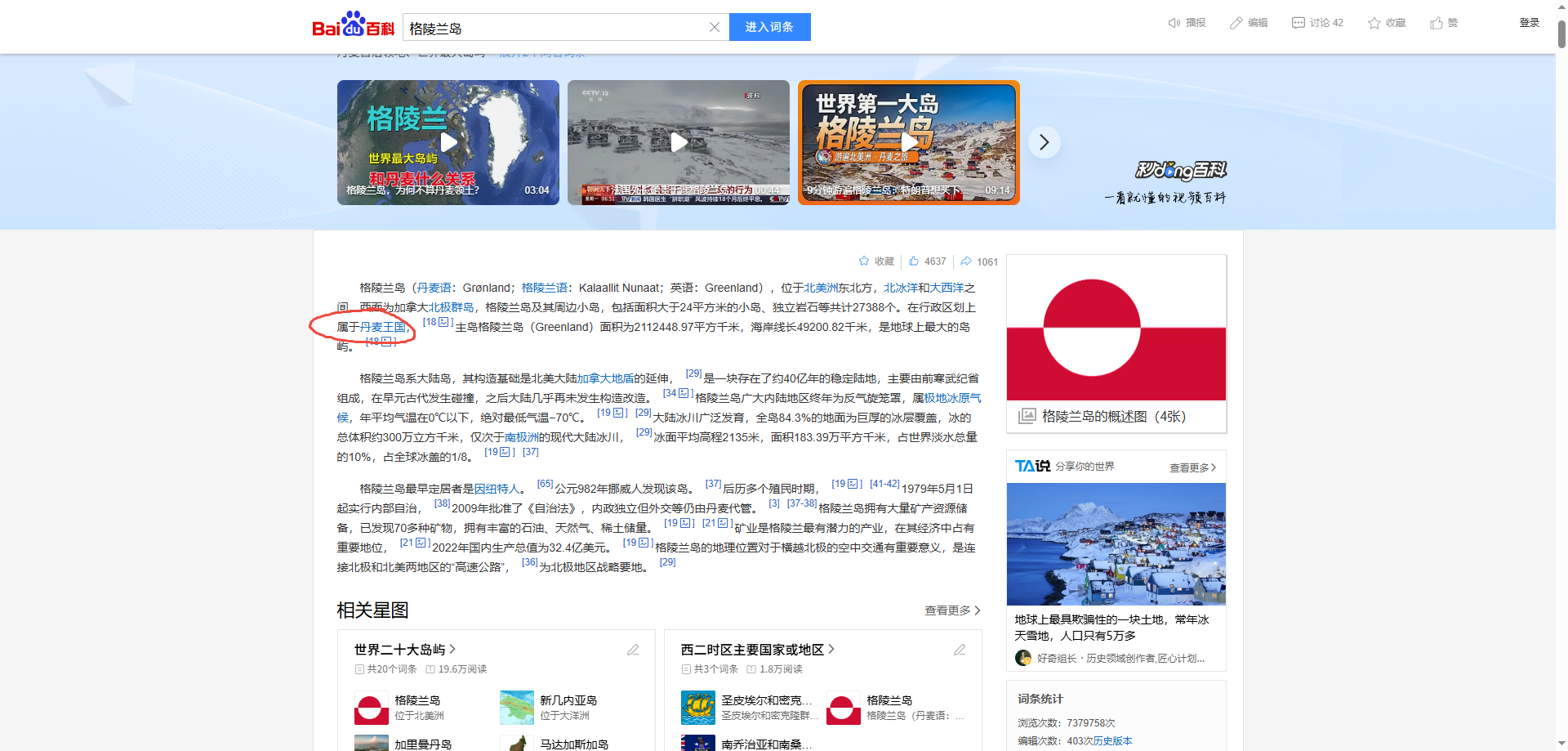Click the 收藏 star icon in the top bar

(x=1374, y=23)
